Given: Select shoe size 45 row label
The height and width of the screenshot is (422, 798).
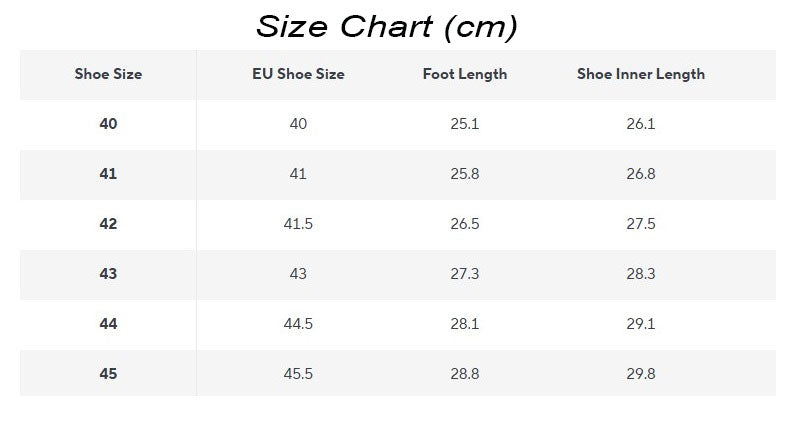Looking at the screenshot, I should 108,373.
